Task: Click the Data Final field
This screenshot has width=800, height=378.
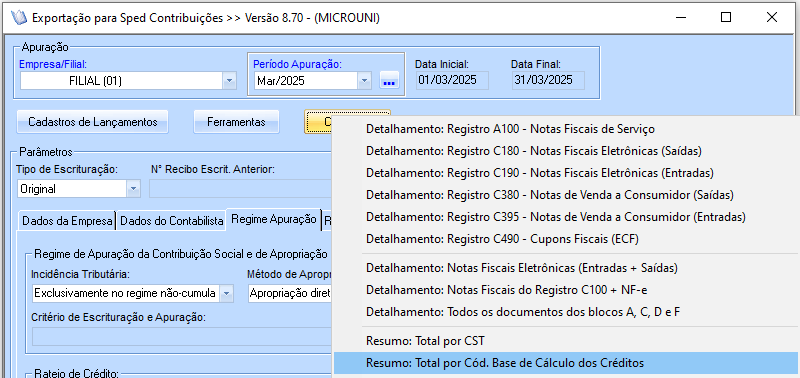Action: [548, 81]
